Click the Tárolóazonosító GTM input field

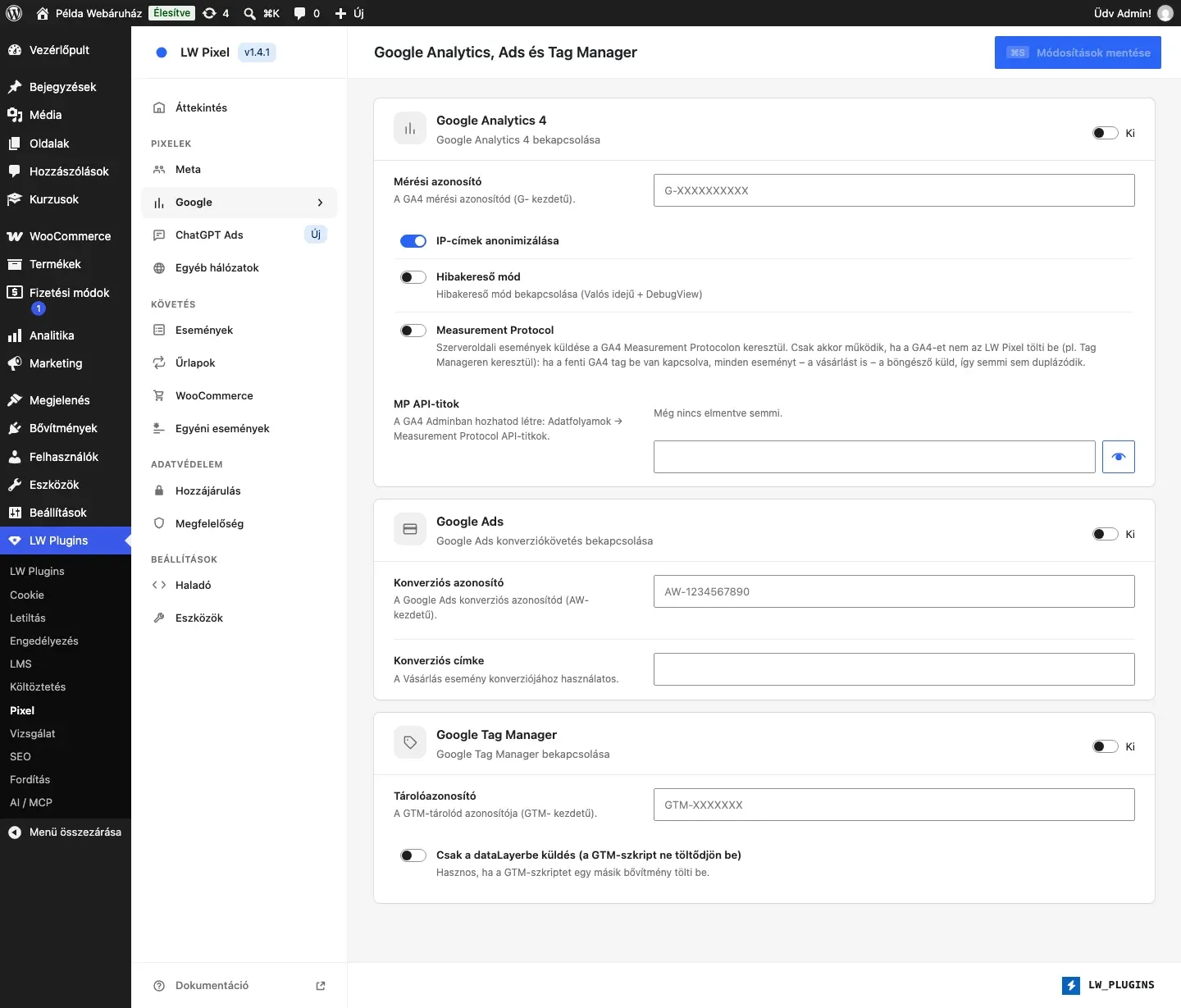pos(894,805)
